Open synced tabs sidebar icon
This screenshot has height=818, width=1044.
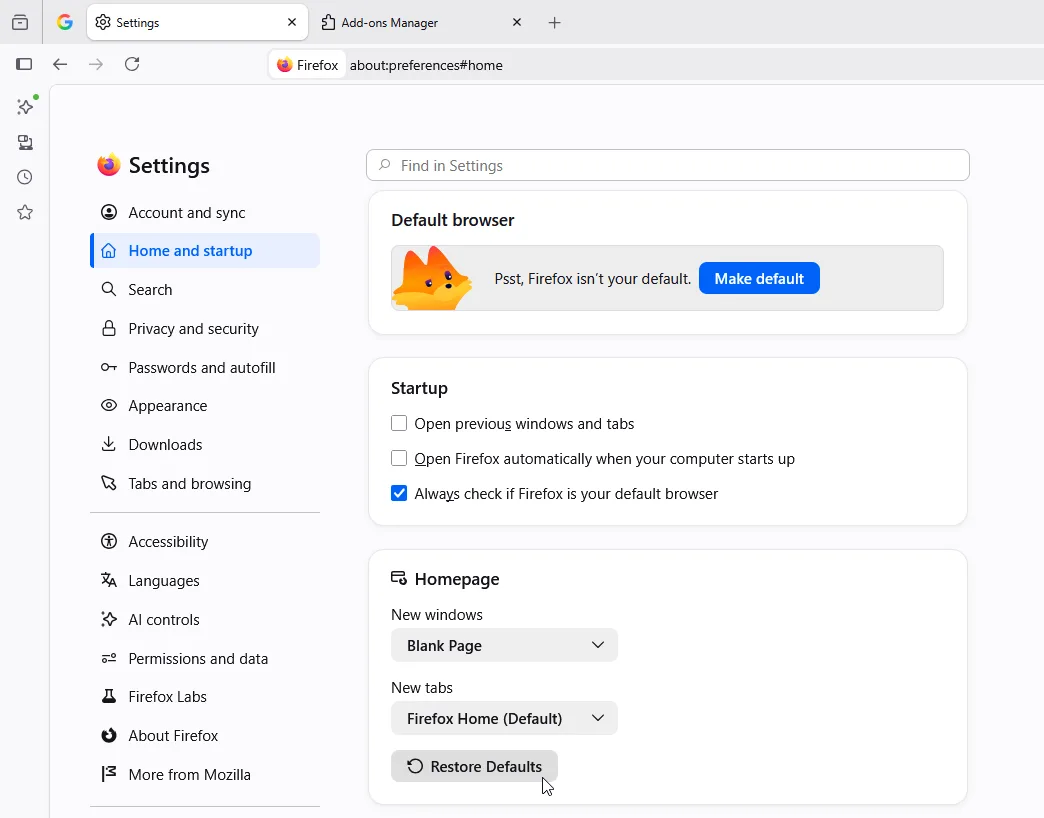point(25,142)
